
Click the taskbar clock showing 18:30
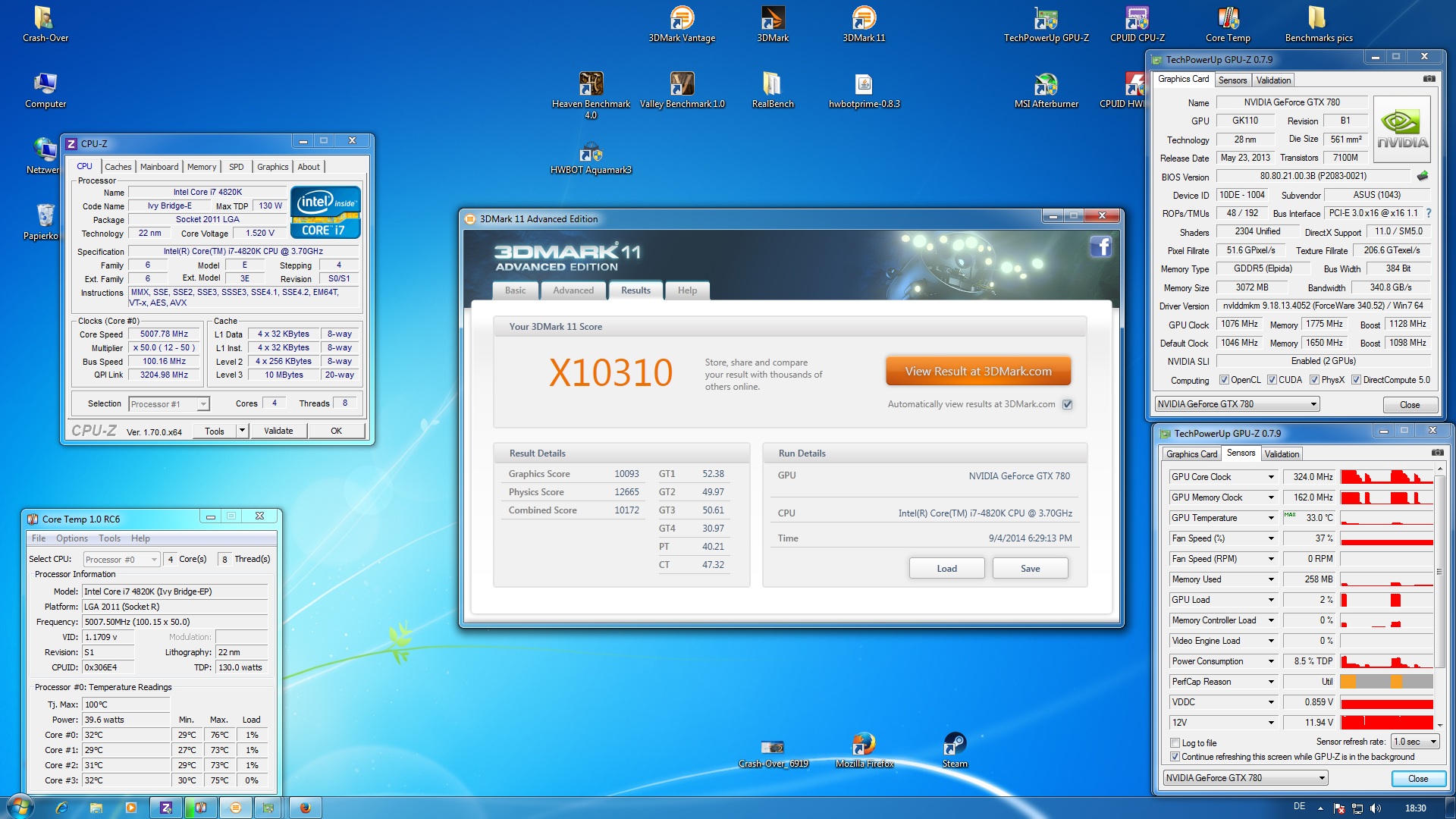click(x=1415, y=808)
